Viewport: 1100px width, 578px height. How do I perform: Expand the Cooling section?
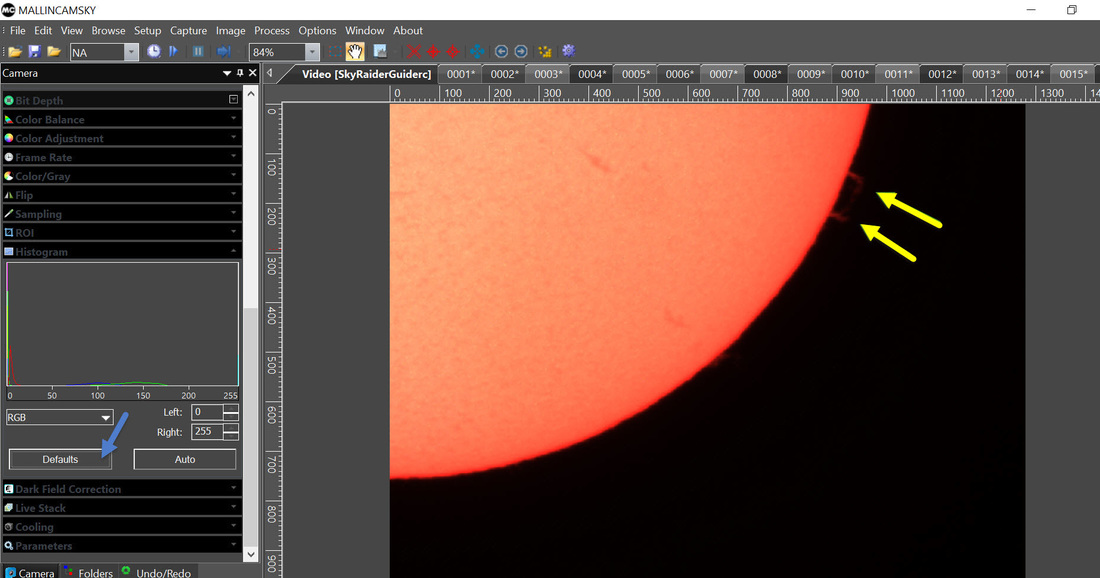pyautogui.click(x=122, y=527)
